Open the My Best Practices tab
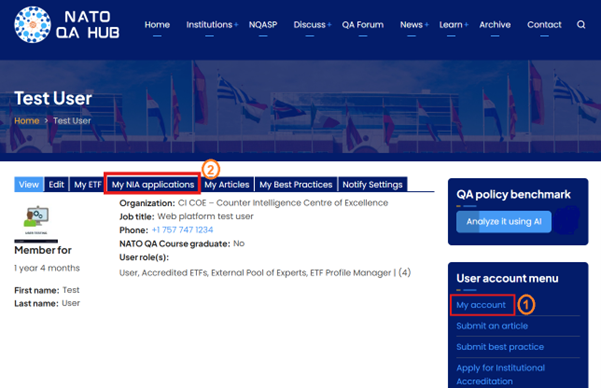This screenshot has width=601, height=388. pos(296,184)
